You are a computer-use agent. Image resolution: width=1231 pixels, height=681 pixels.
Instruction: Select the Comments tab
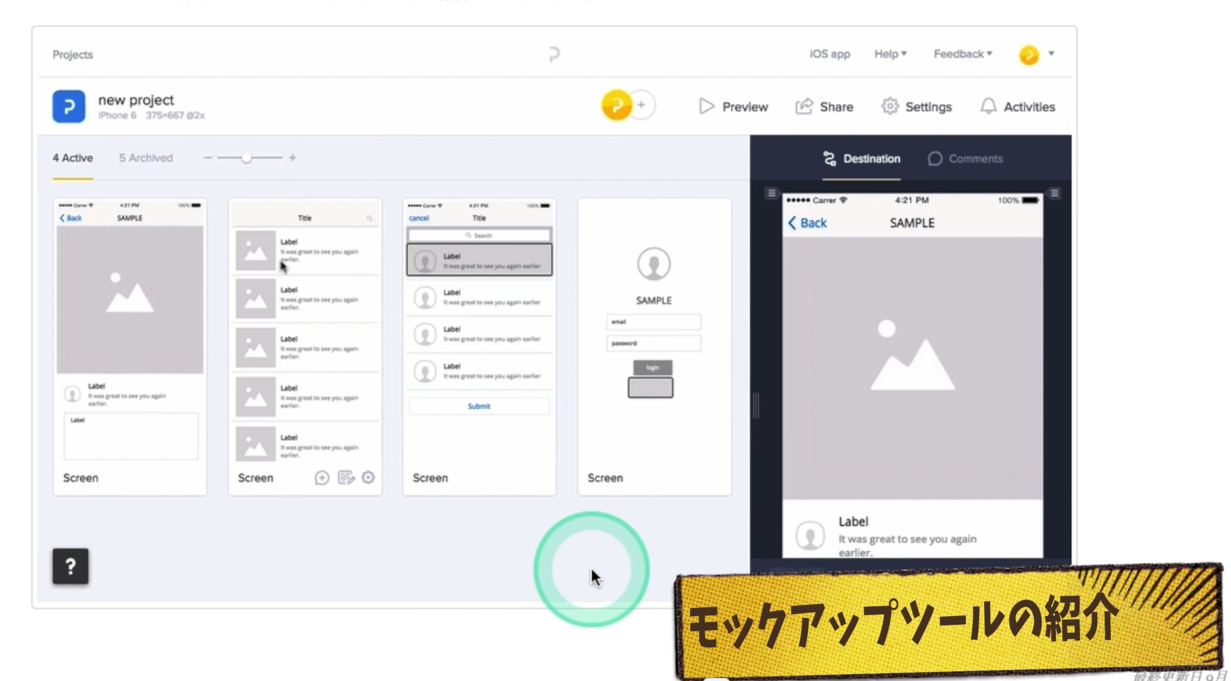coord(965,158)
